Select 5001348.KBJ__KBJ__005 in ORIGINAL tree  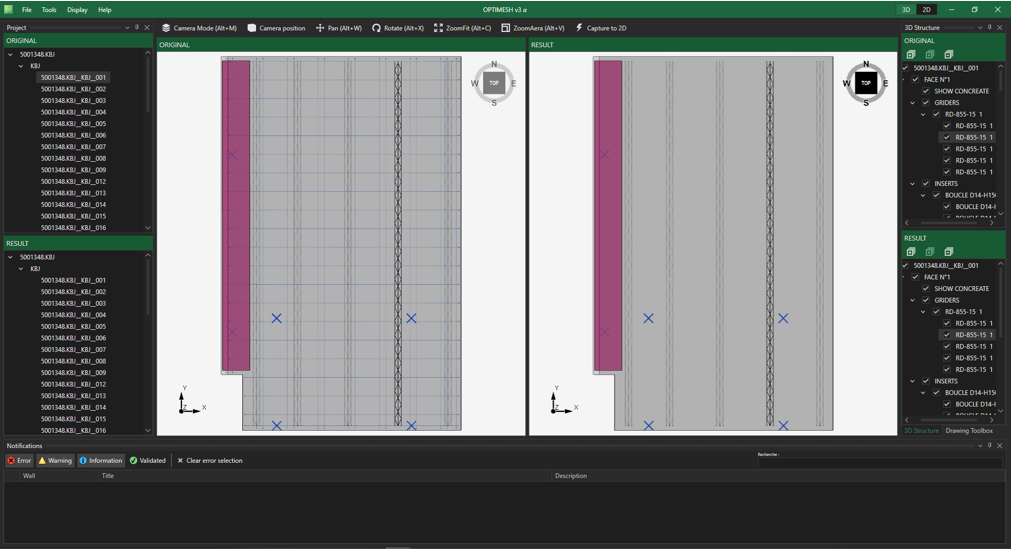click(73, 124)
